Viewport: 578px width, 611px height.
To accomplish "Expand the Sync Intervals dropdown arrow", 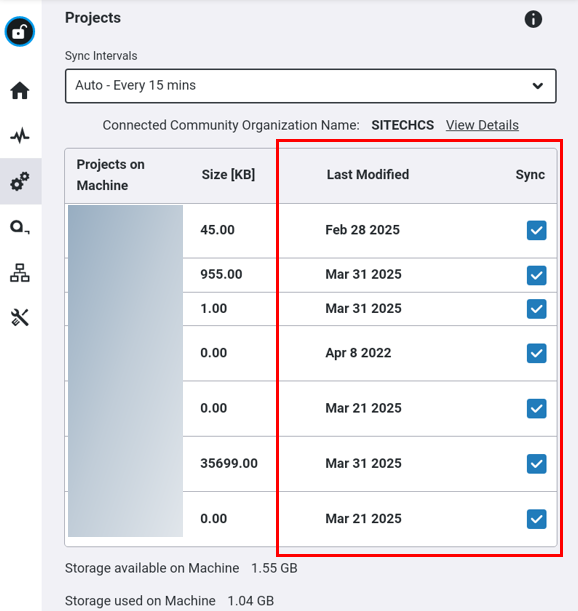I will pos(538,86).
